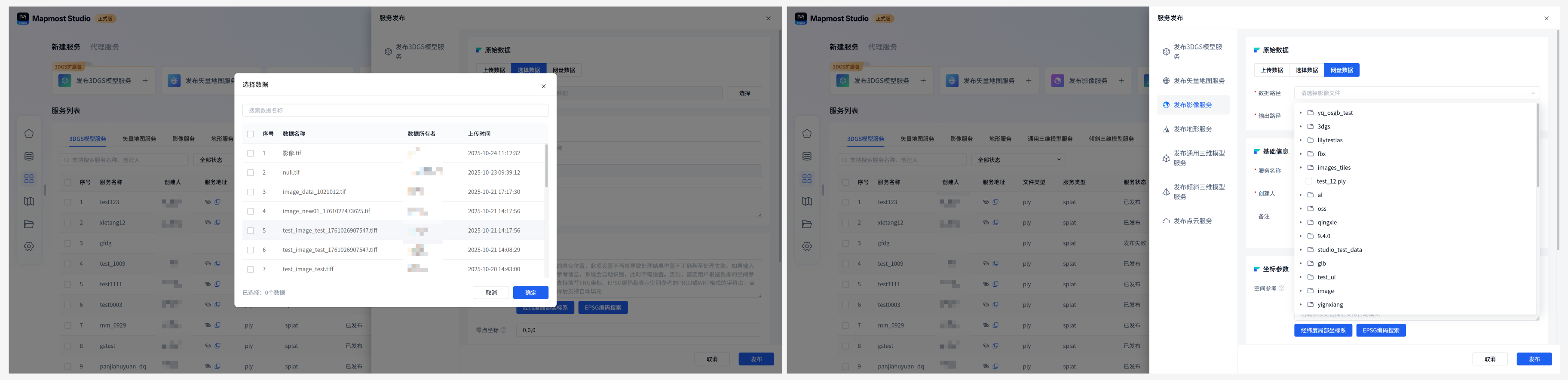Tick the image_data_1021012.tif checkbox

click(250, 192)
